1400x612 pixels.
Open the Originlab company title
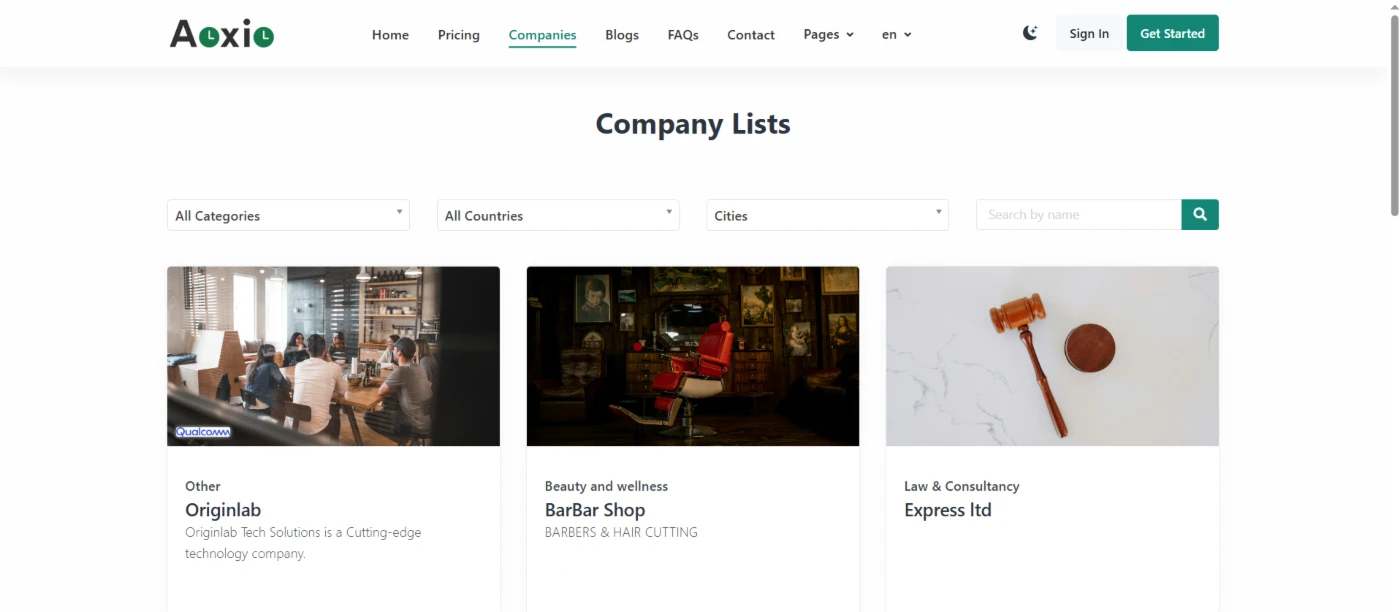pyautogui.click(x=223, y=510)
